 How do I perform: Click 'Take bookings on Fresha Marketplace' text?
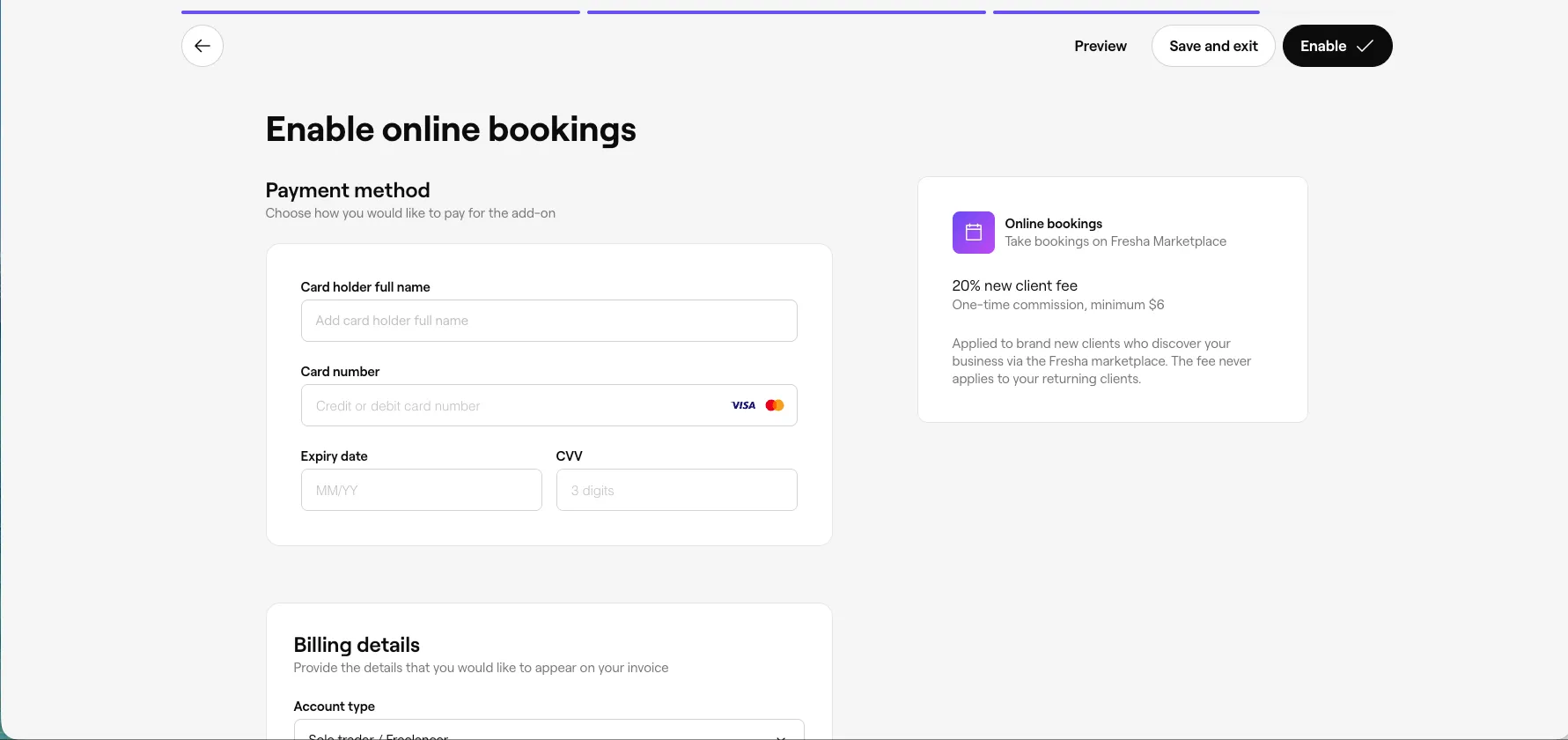tap(1115, 241)
